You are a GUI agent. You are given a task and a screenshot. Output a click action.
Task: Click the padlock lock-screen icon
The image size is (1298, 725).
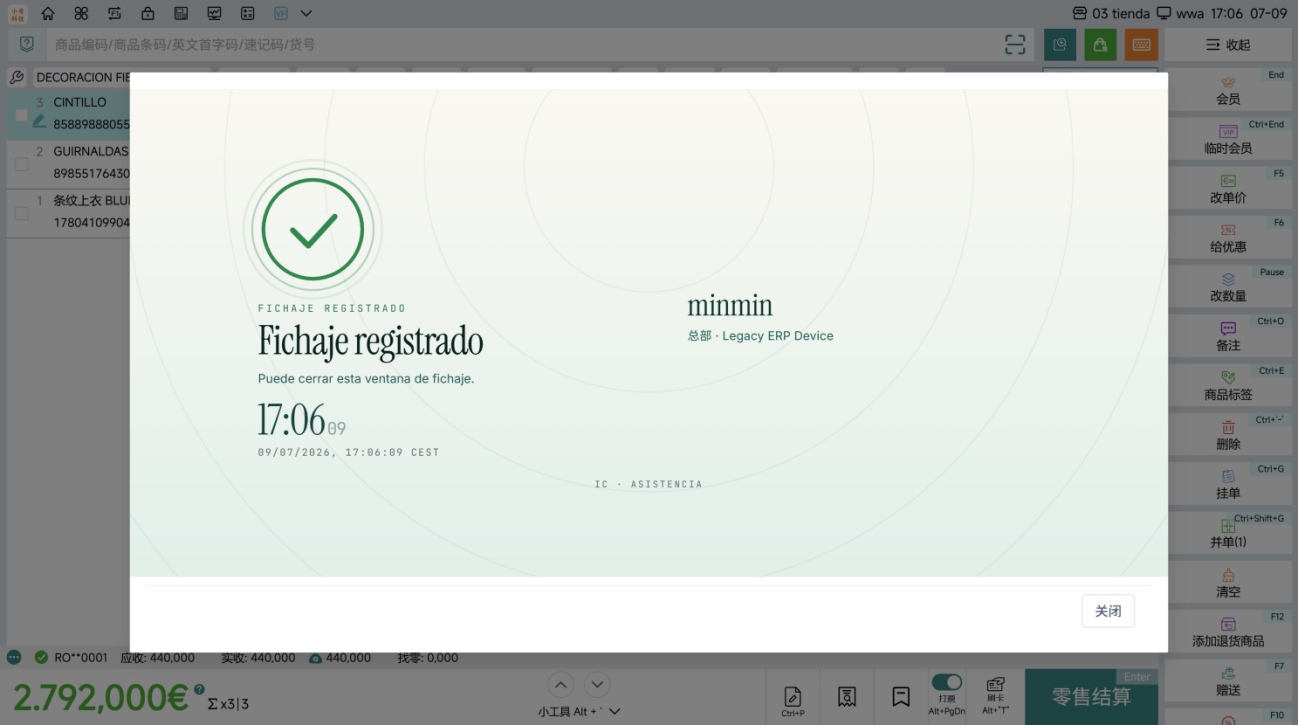coord(148,14)
